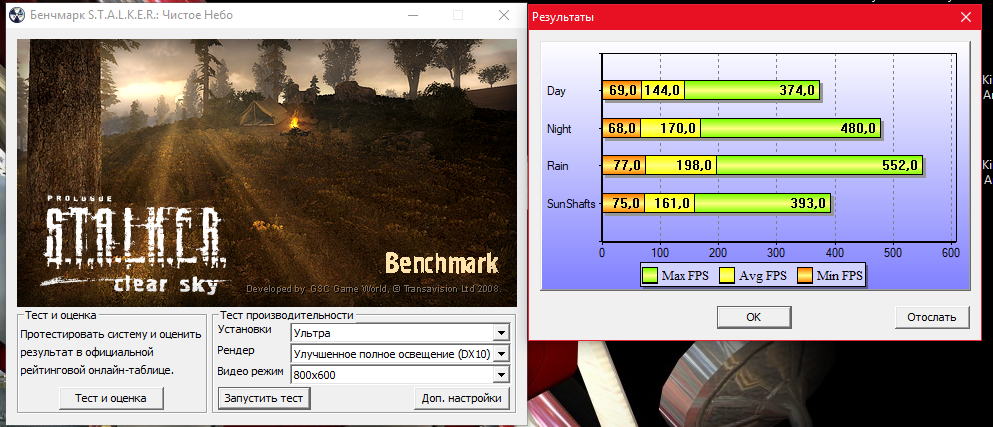The width and height of the screenshot is (993, 427).
Task: Click the Day minimum value 69,0
Action: pos(623,91)
